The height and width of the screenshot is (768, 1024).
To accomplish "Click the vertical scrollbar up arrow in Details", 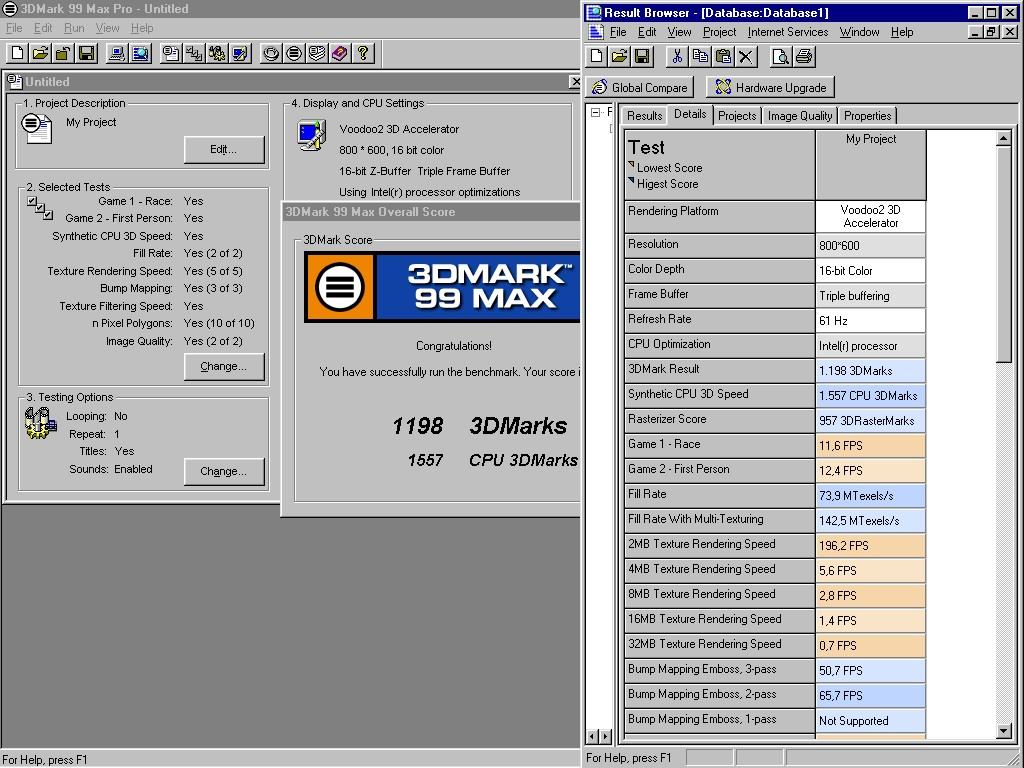I will tap(1004, 138).
